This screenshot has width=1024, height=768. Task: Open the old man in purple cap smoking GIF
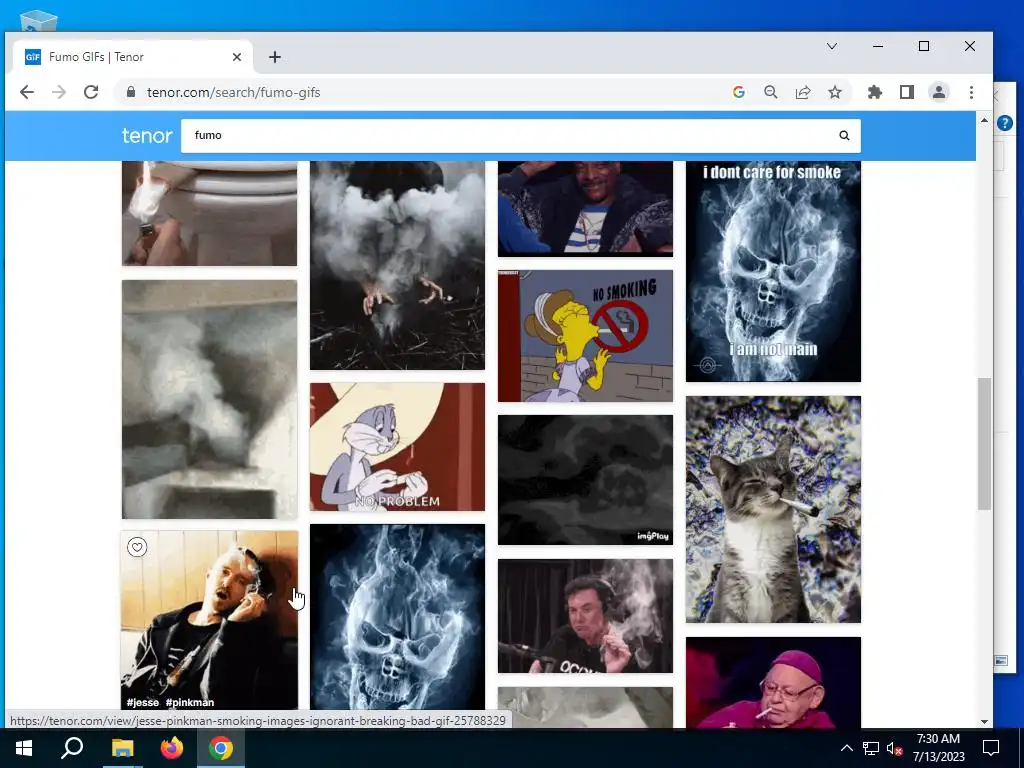(773, 683)
